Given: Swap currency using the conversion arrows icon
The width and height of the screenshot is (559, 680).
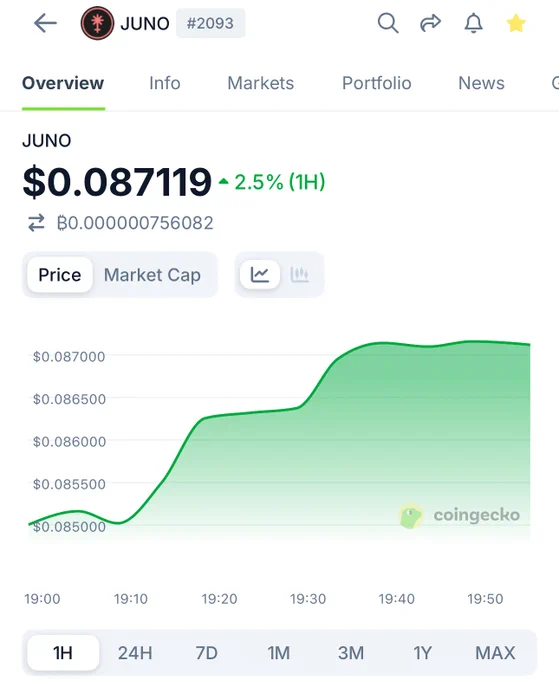Looking at the screenshot, I should click(x=36, y=223).
